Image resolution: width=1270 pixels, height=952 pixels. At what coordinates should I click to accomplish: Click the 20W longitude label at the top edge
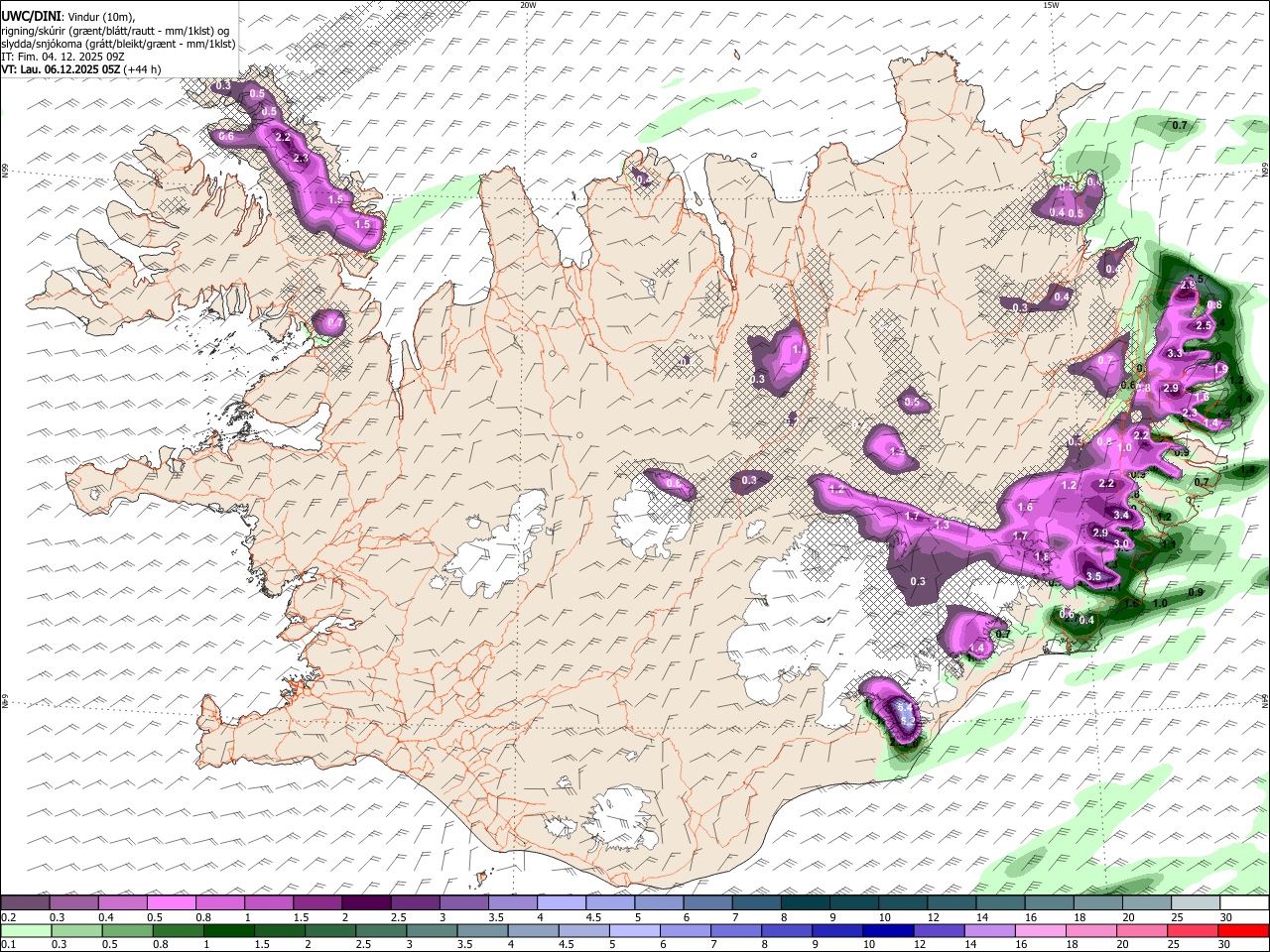point(528,5)
